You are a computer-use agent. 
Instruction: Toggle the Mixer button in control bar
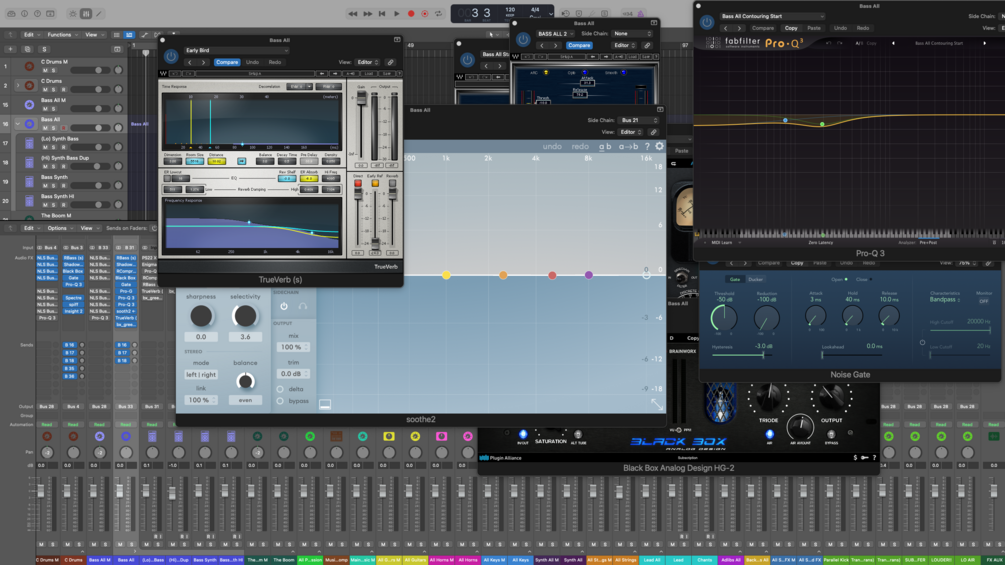[x=86, y=13]
